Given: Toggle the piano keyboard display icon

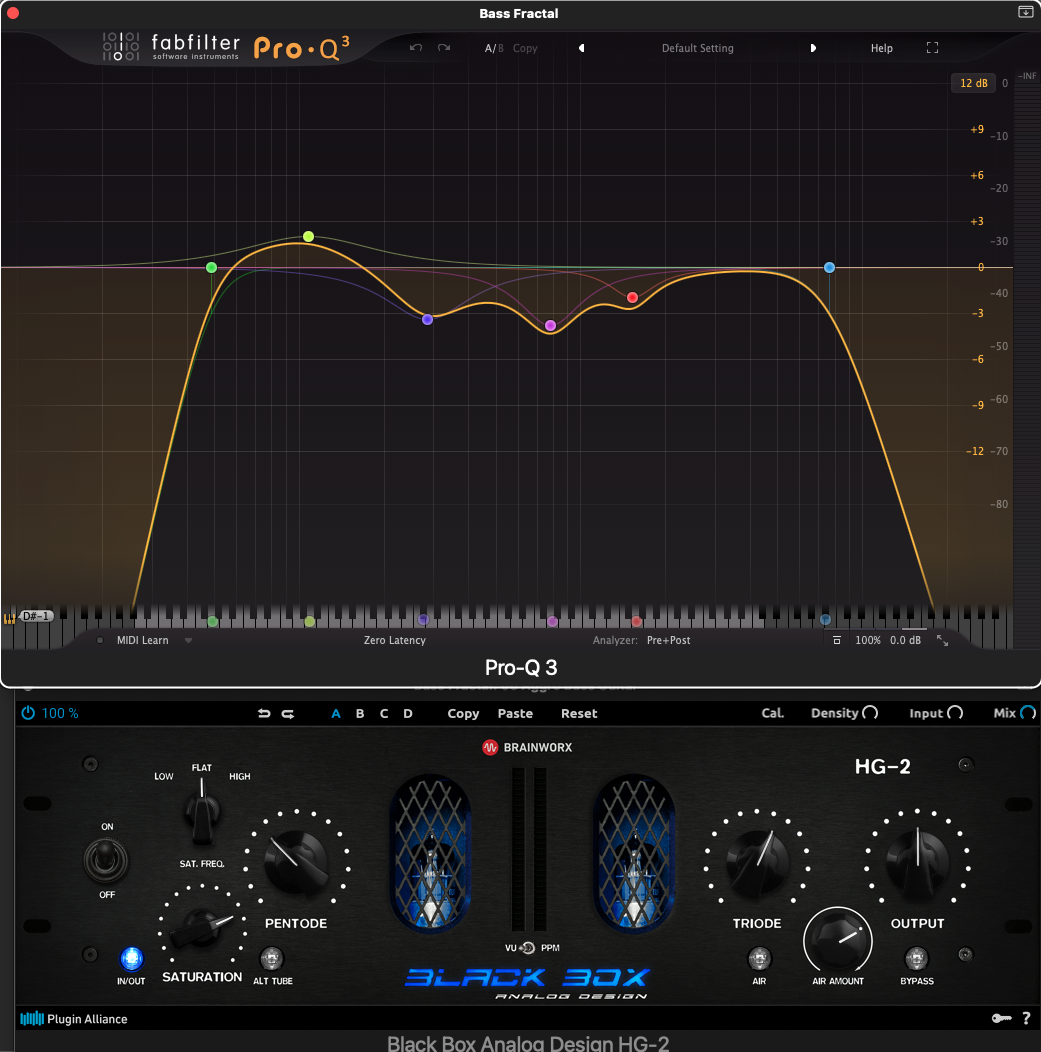Looking at the screenshot, I should click(9, 618).
